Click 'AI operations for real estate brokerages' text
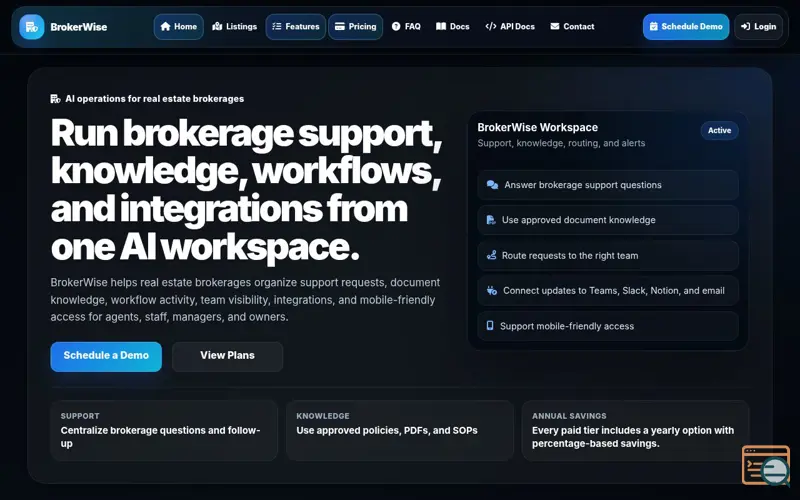Image resolution: width=800 pixels, height=500 pixels. pyautogui.click(x=155, y=98)
